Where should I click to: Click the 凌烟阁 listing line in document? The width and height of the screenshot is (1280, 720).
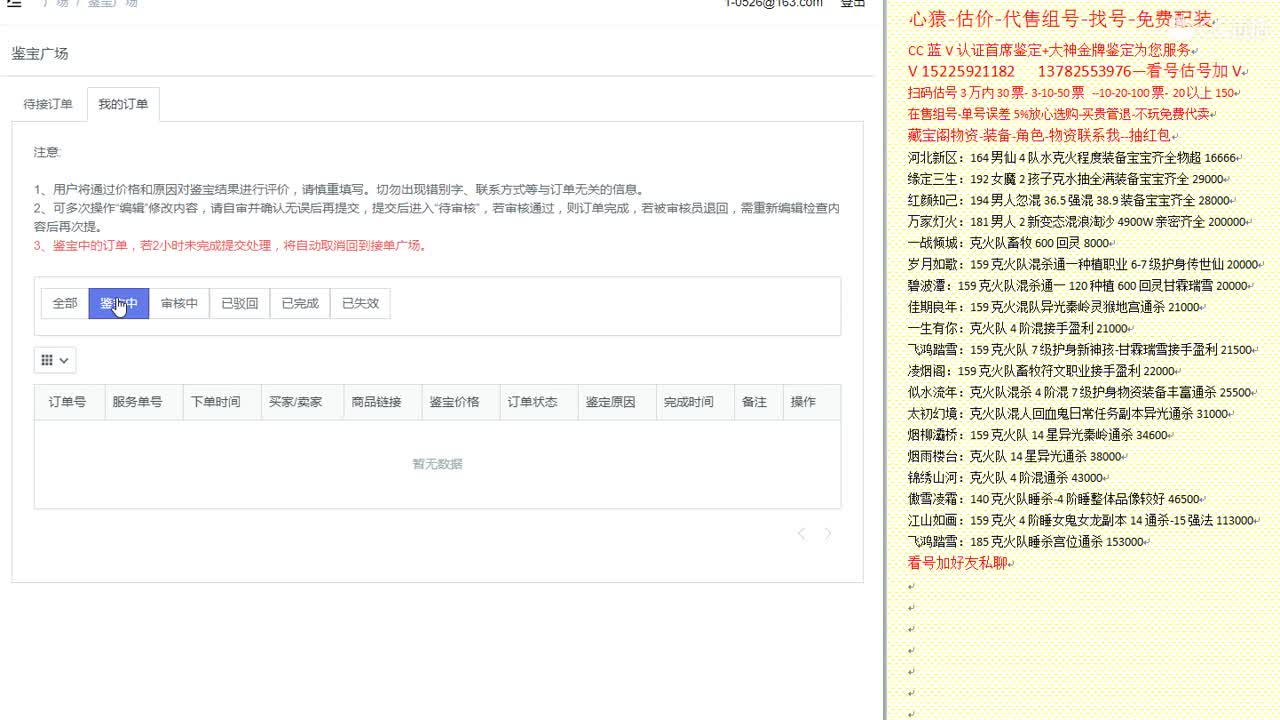(x=1045, y=371)
